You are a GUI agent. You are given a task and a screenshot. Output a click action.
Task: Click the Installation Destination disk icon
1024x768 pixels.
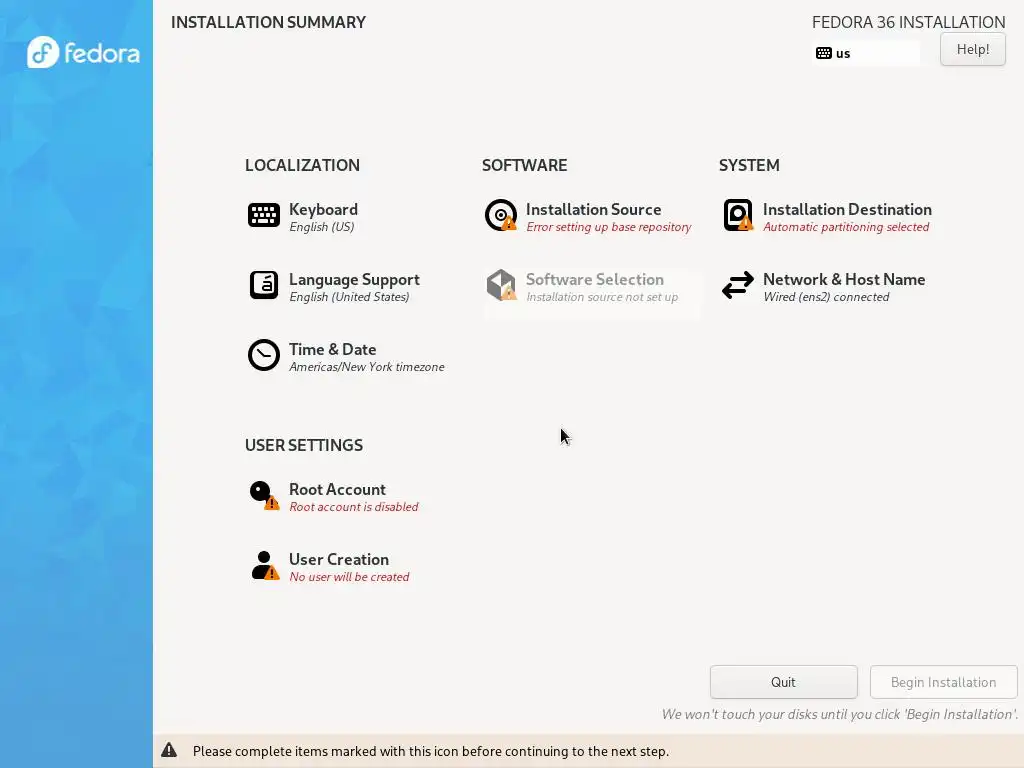tap(738, 215)
